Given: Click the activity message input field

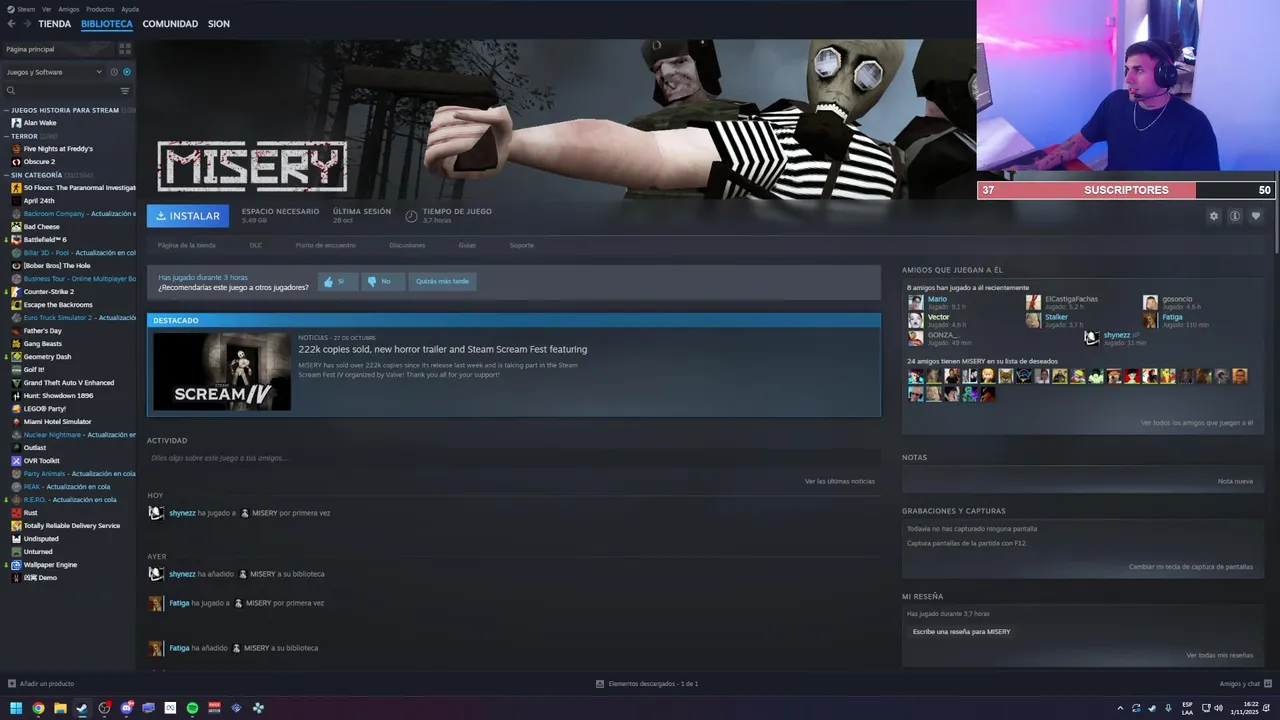Looking at the screenshot, I should click(x=512, y=458).
